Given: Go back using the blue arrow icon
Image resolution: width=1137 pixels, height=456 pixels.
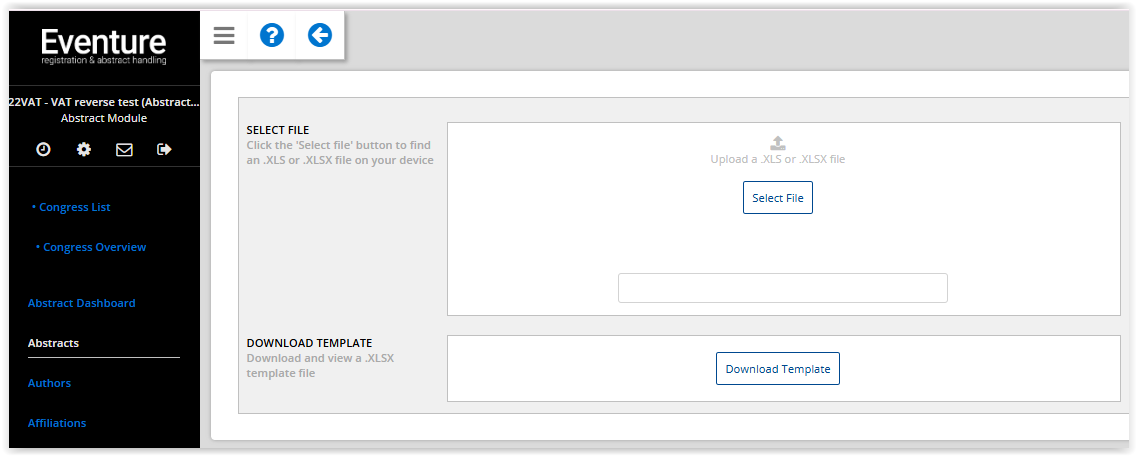Looking at the screenshot, I should point(320,35).
